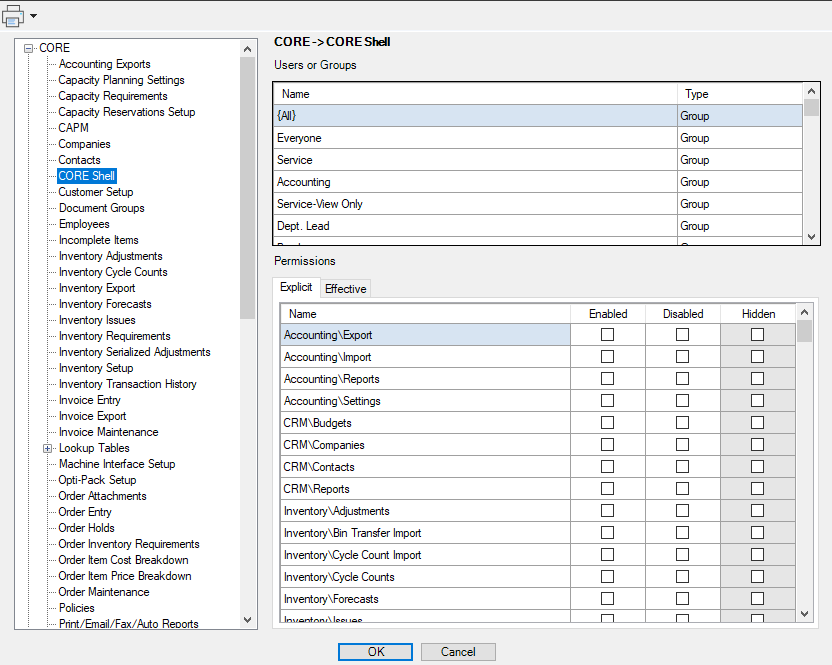Switch to the Effective tab
Screen dimensions: 832x665
[345, 289]
